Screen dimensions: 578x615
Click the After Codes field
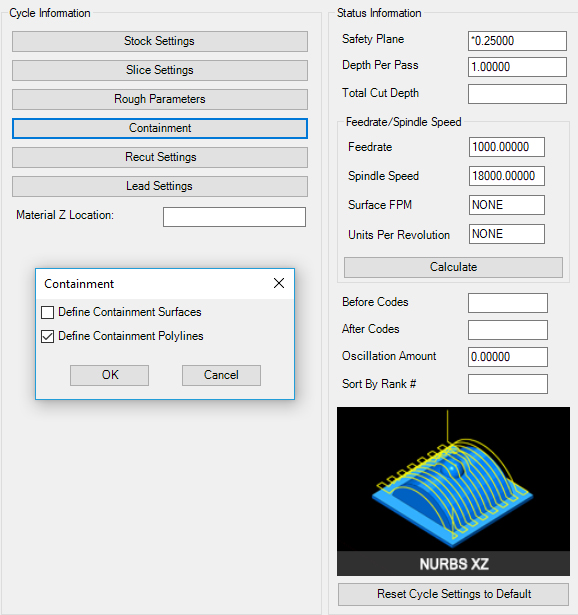(508, 330)
